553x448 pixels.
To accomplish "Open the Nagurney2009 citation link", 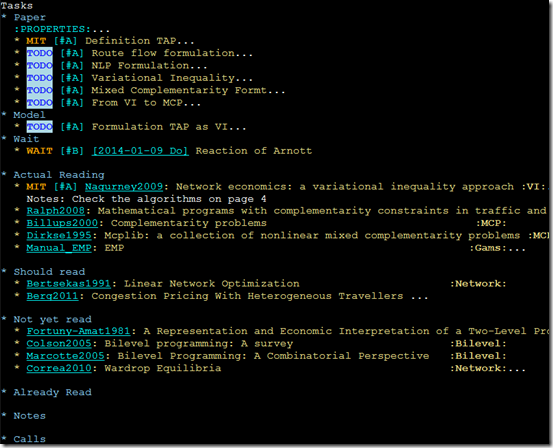I will (124, 187).
